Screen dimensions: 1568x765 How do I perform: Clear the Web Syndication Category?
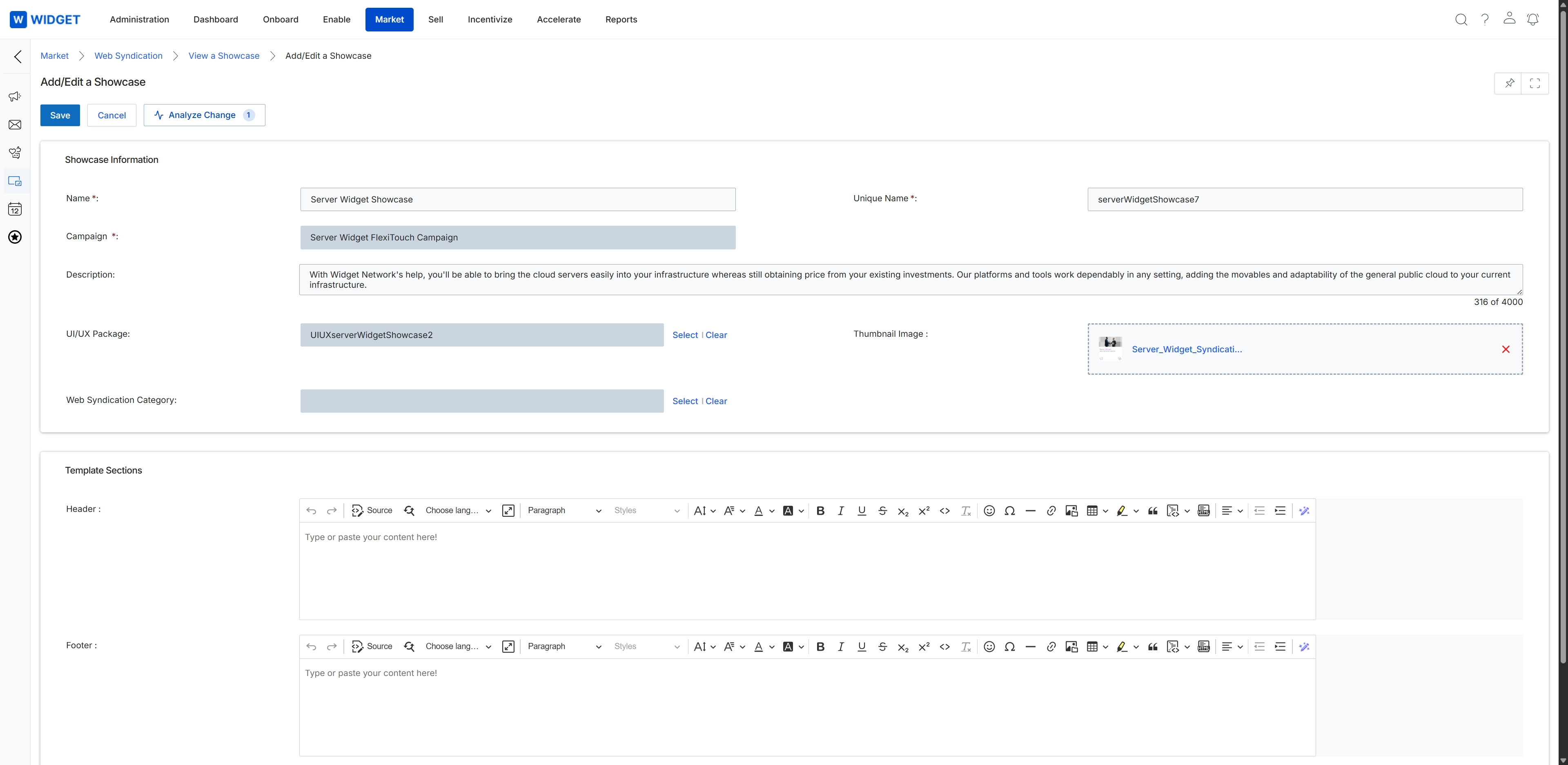pyautogui.click(x=716, y=401)
